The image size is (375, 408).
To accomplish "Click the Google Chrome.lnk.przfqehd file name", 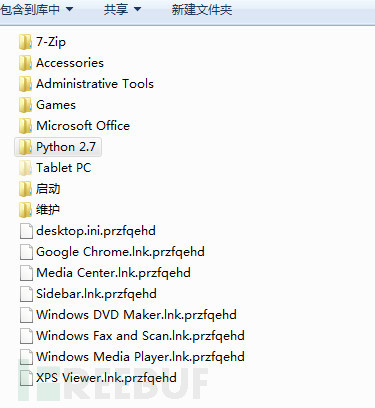I will [120, 252].
